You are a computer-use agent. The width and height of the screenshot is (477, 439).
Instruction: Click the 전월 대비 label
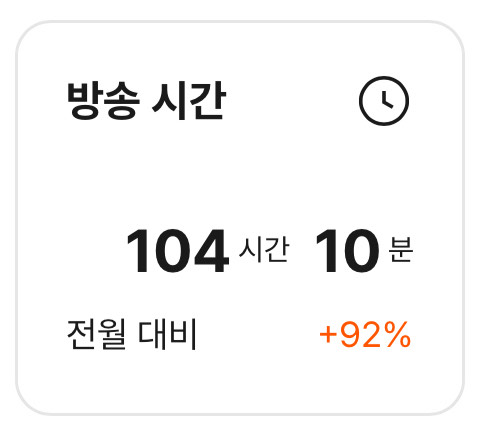point(132,334)
